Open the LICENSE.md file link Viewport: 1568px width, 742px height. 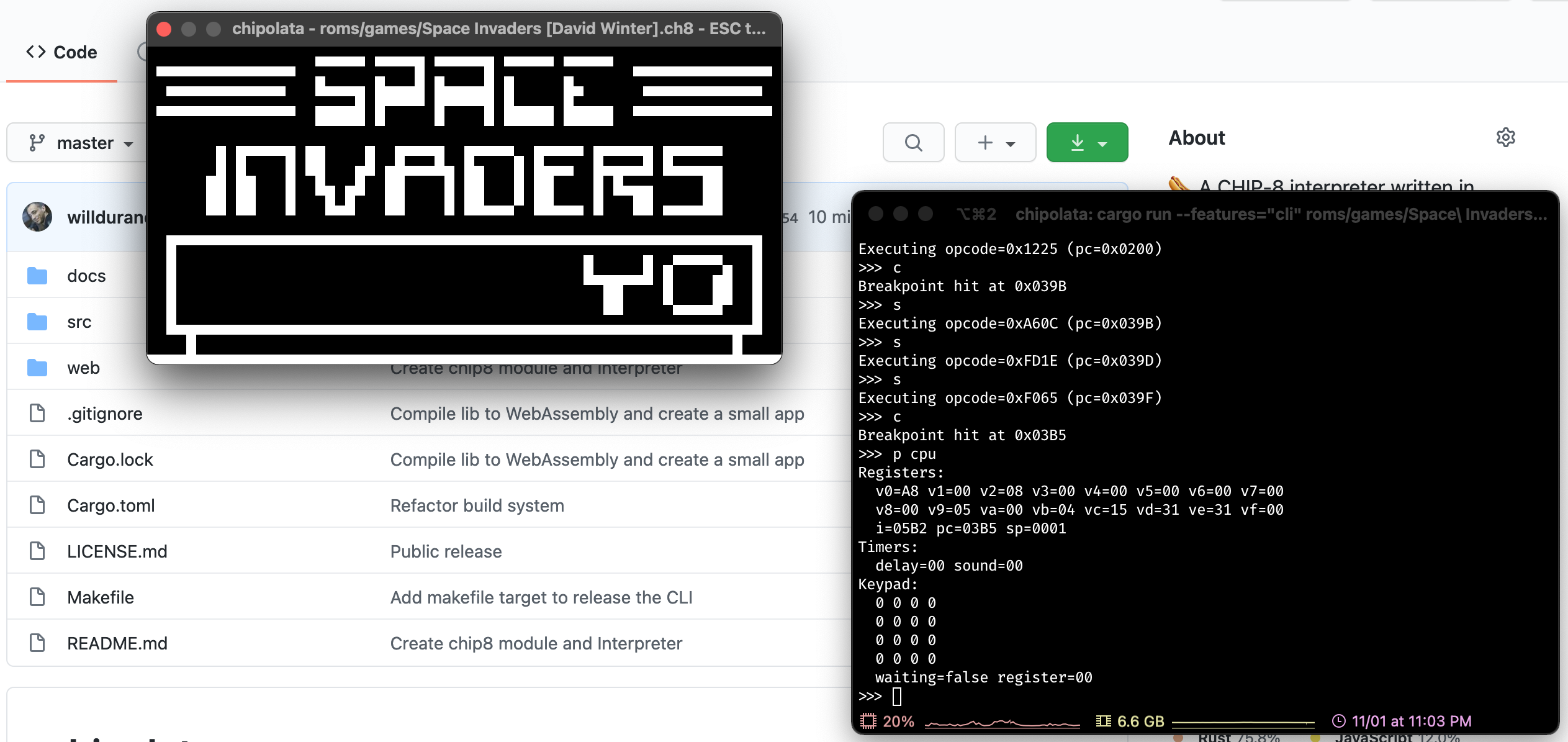pos(117,551)
